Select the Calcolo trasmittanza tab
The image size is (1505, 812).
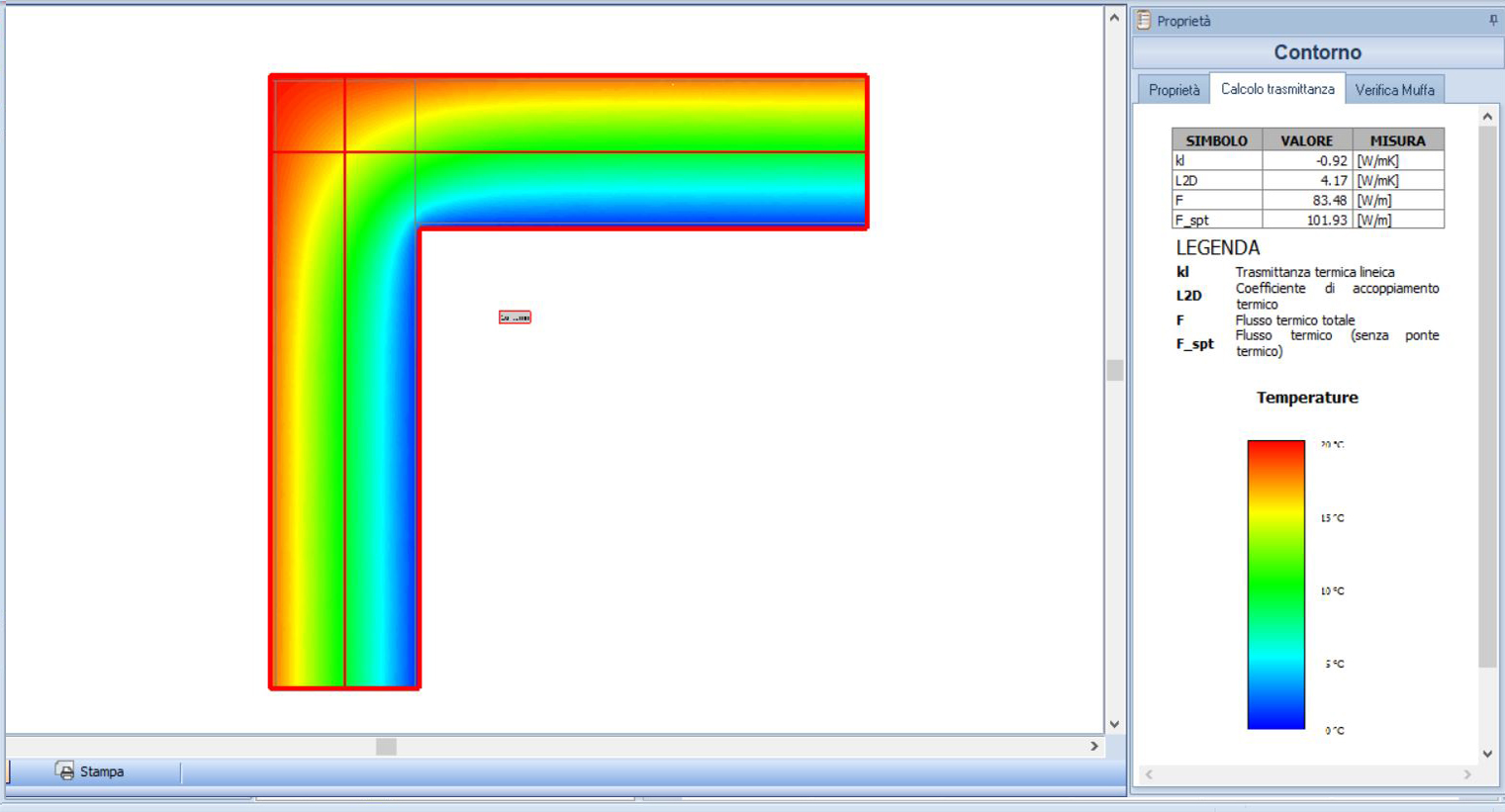click(1277, 89)
